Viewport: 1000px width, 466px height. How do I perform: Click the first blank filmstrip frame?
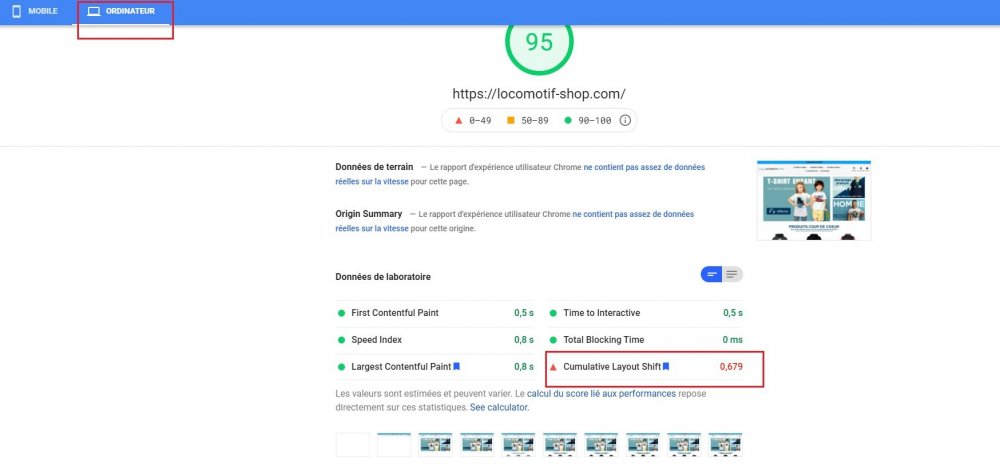tap(353, 445)
